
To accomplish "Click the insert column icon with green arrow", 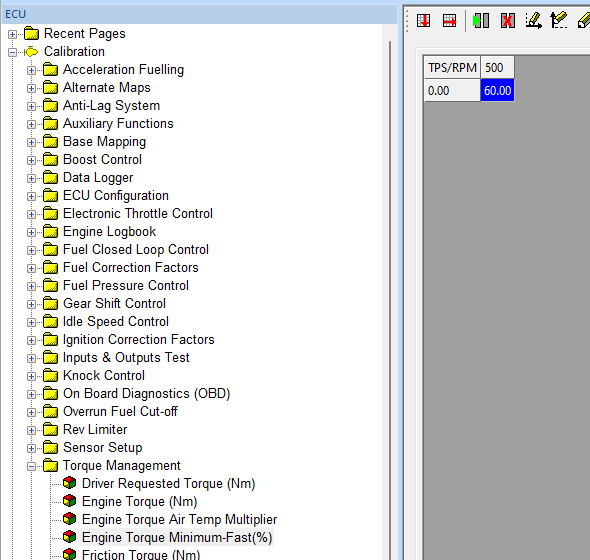I will coord(481,20).
